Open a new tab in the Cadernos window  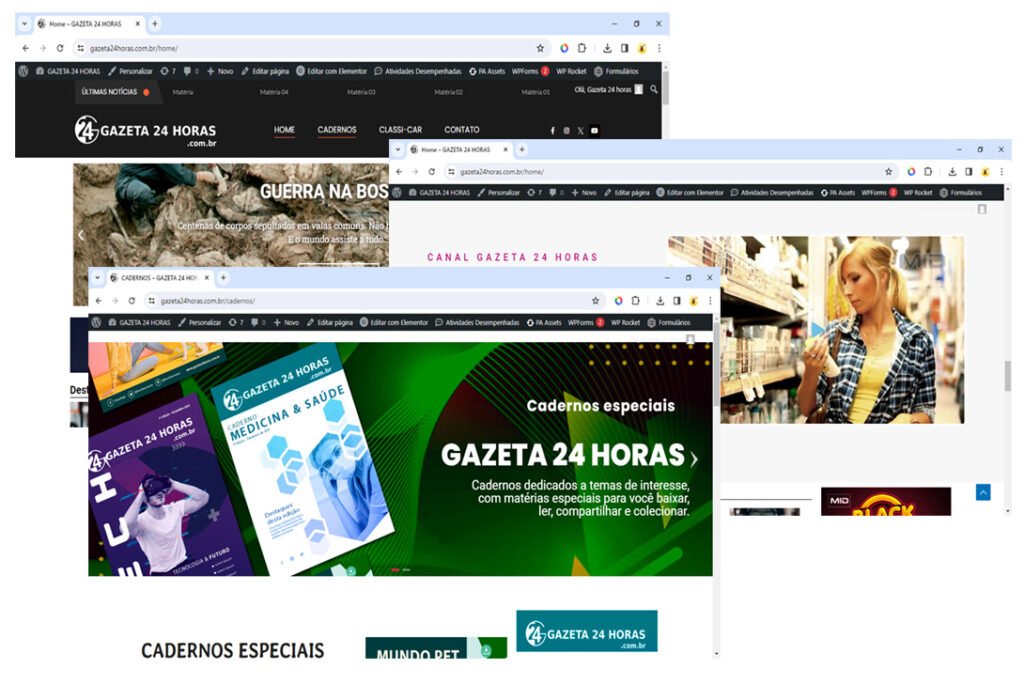pyautogui.click(x=223, y=278)
